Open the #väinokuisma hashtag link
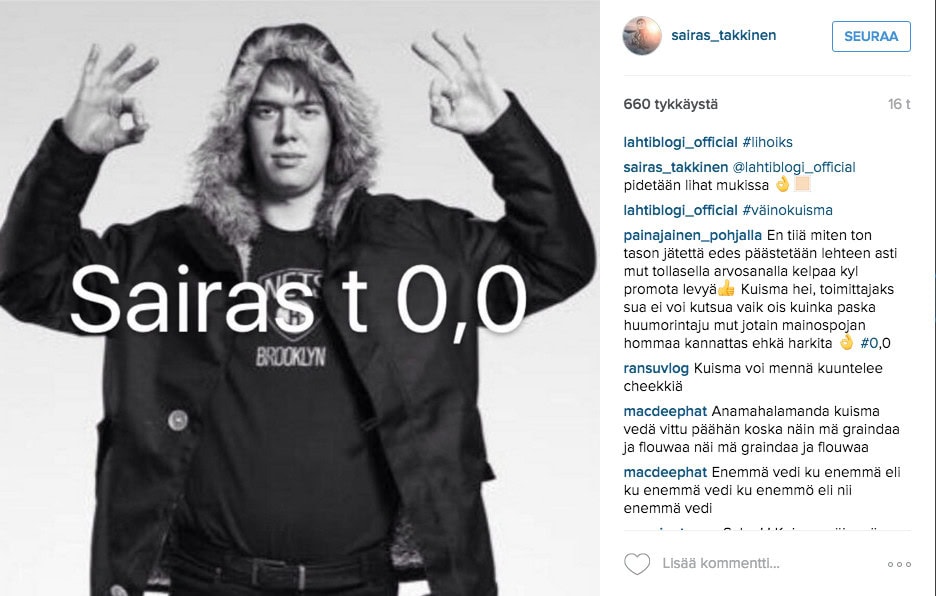The width and height of the screenshot is (936, 596). [x=787, y=210]
